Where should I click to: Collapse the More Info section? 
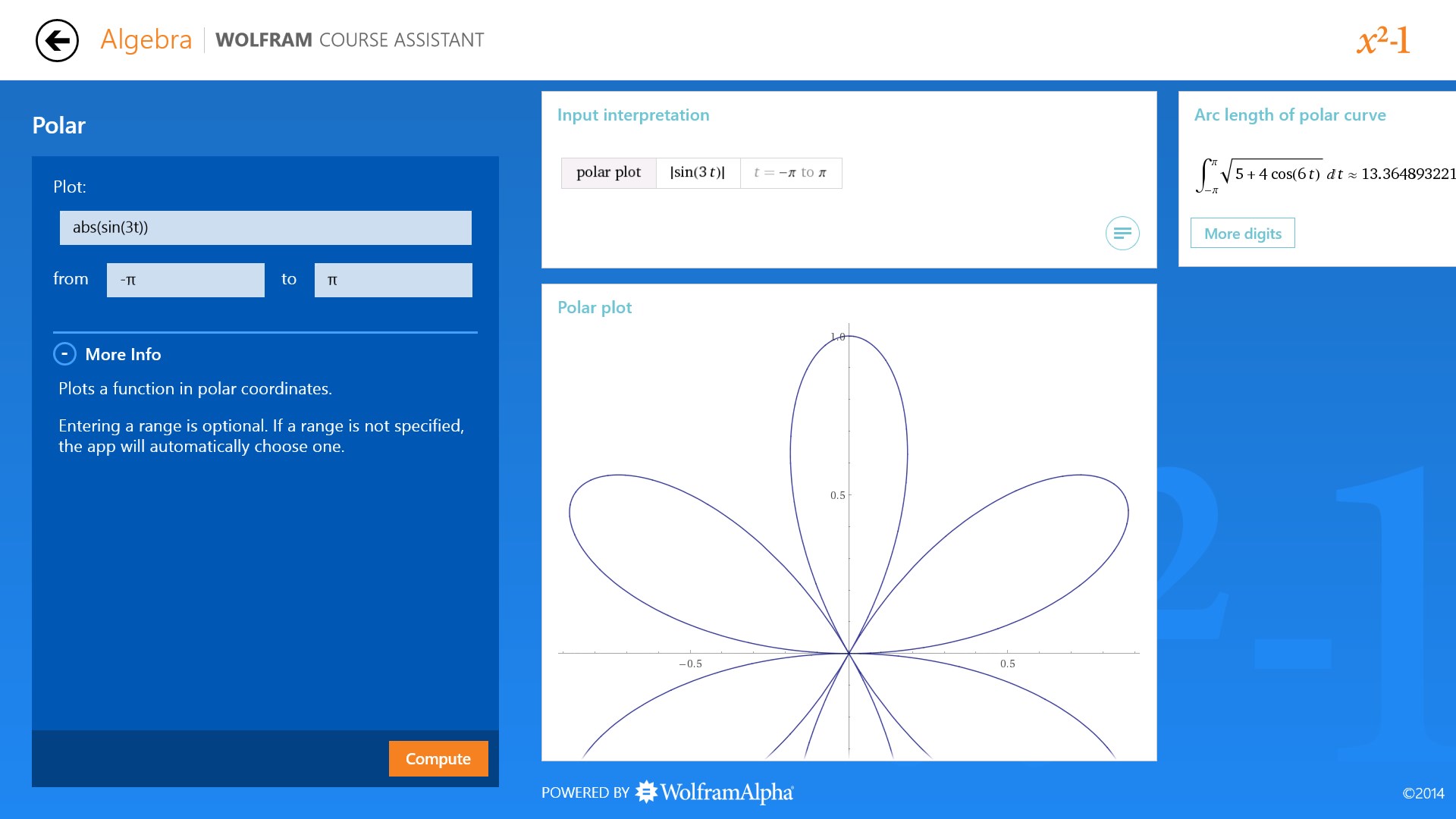[64, 354]
